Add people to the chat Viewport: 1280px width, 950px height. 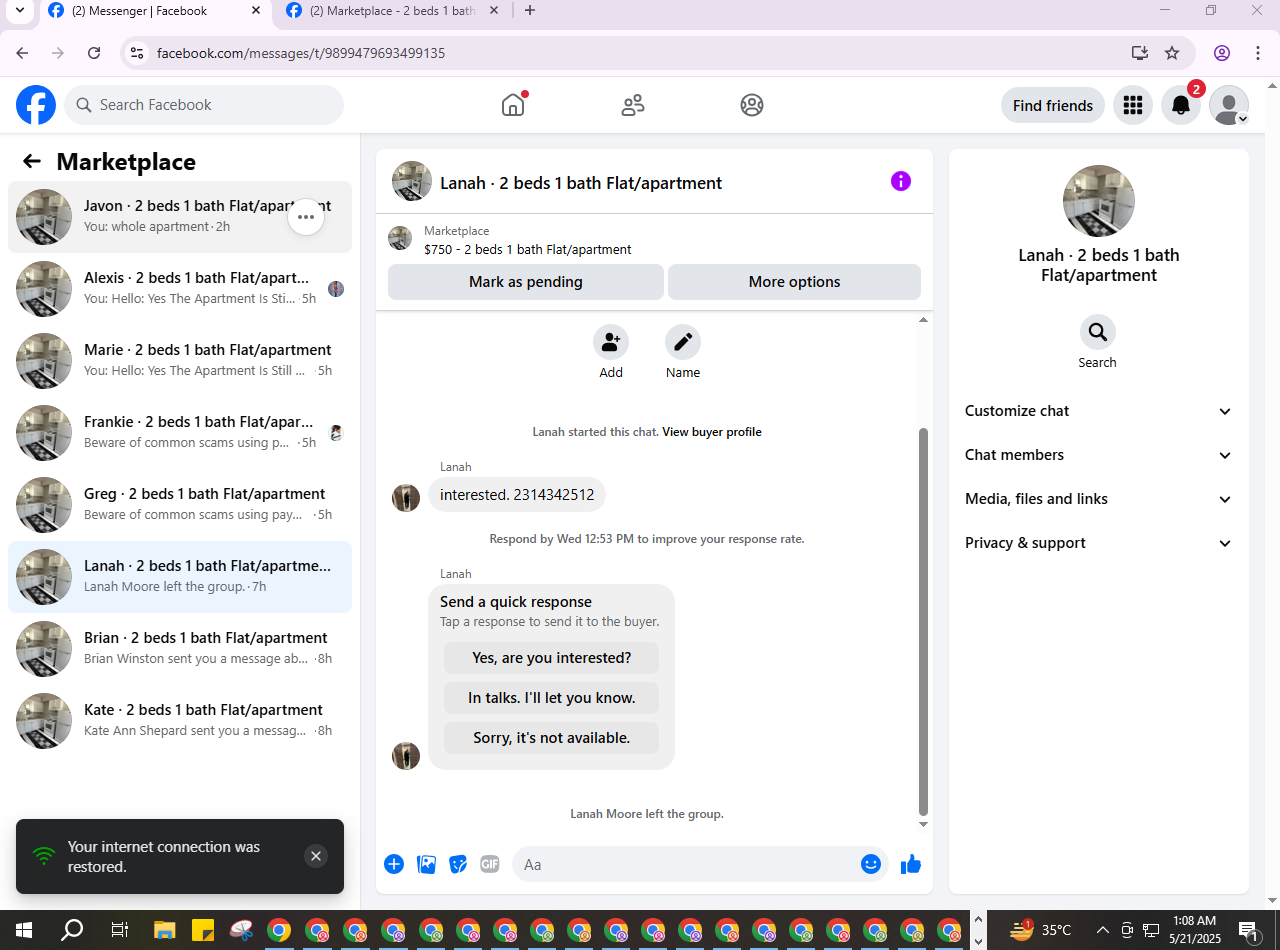coord(611,343)
